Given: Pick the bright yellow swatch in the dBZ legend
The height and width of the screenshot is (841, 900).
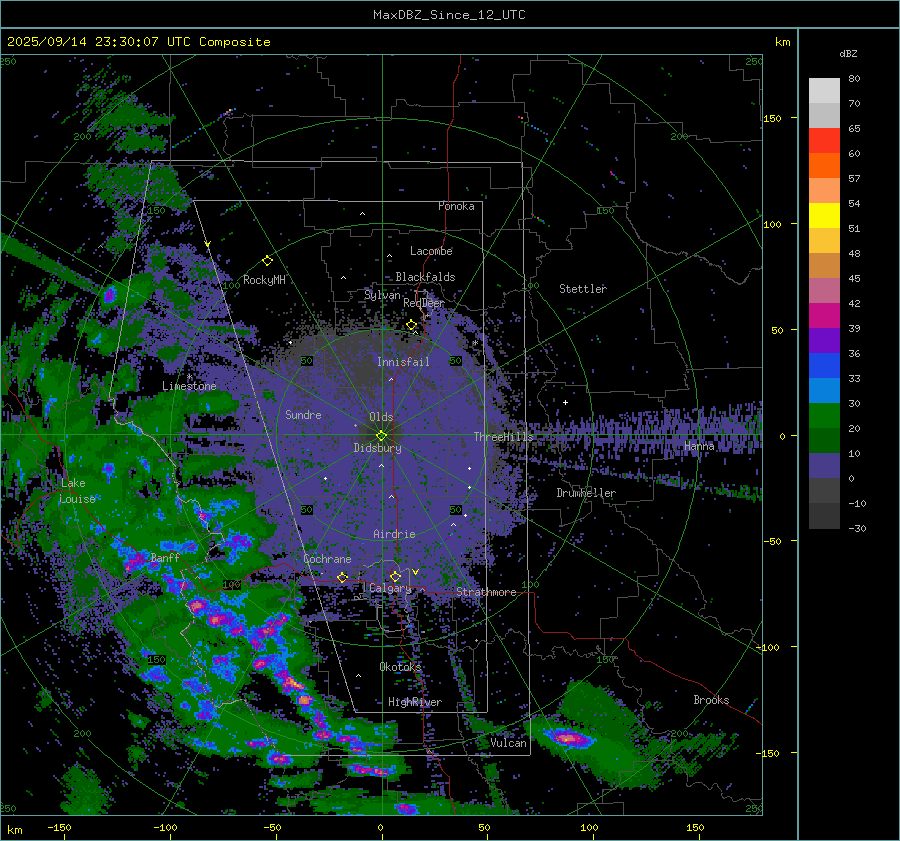Looking at the screenshot, I should [824, 216].
